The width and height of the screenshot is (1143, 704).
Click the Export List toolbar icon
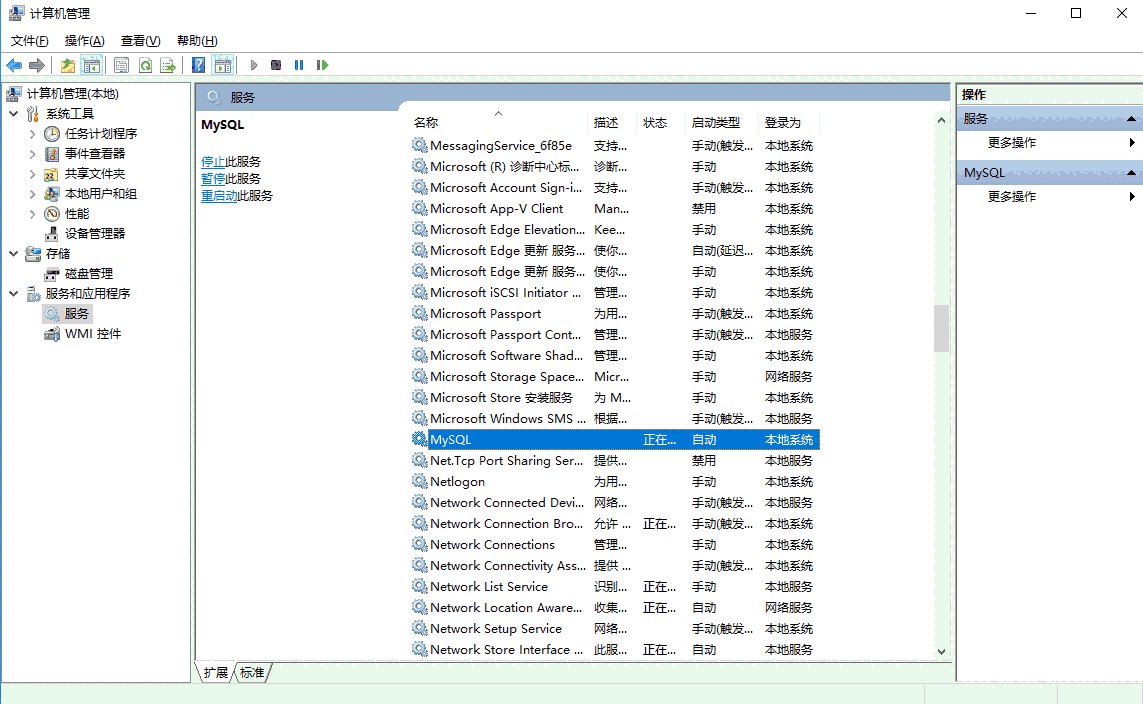click(x=168, y=64)
